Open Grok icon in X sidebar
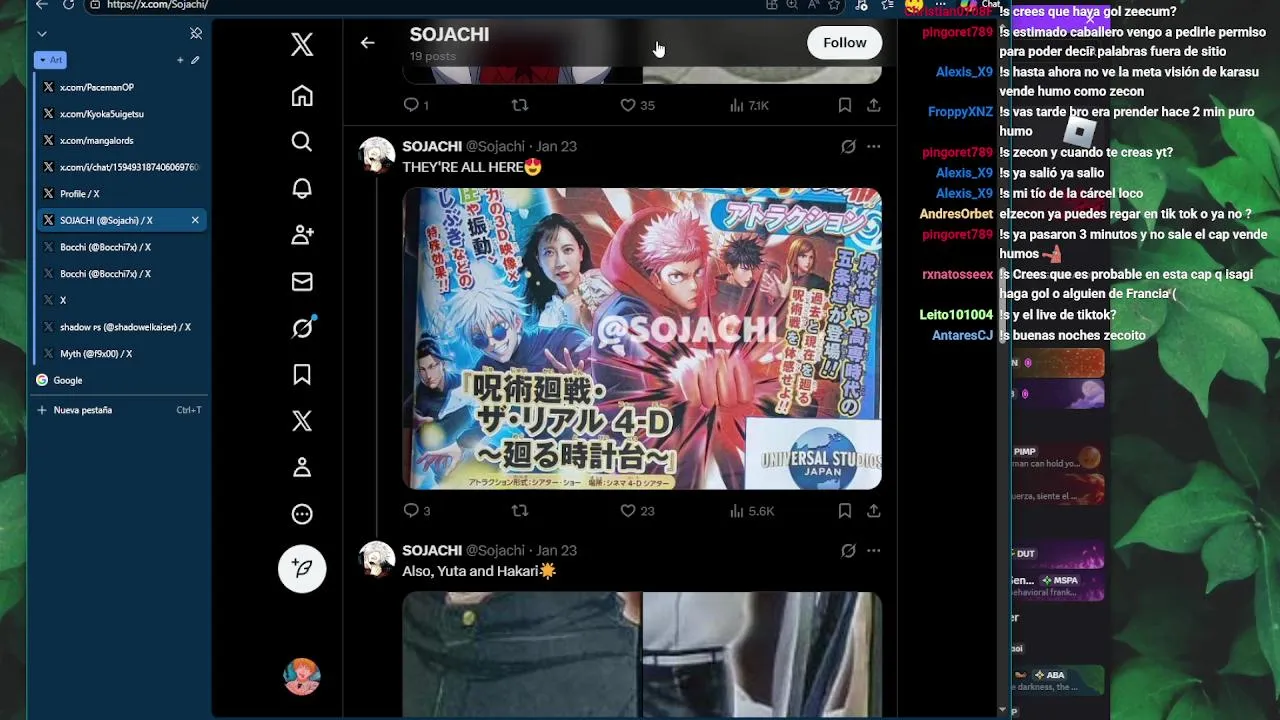 click(x=302, y=327)
